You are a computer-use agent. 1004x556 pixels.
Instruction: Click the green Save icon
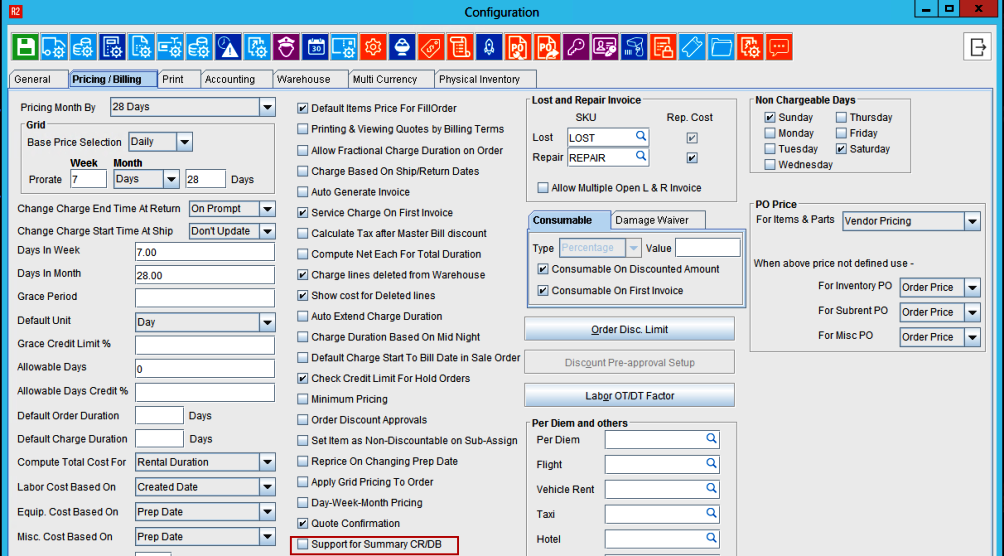25,46
